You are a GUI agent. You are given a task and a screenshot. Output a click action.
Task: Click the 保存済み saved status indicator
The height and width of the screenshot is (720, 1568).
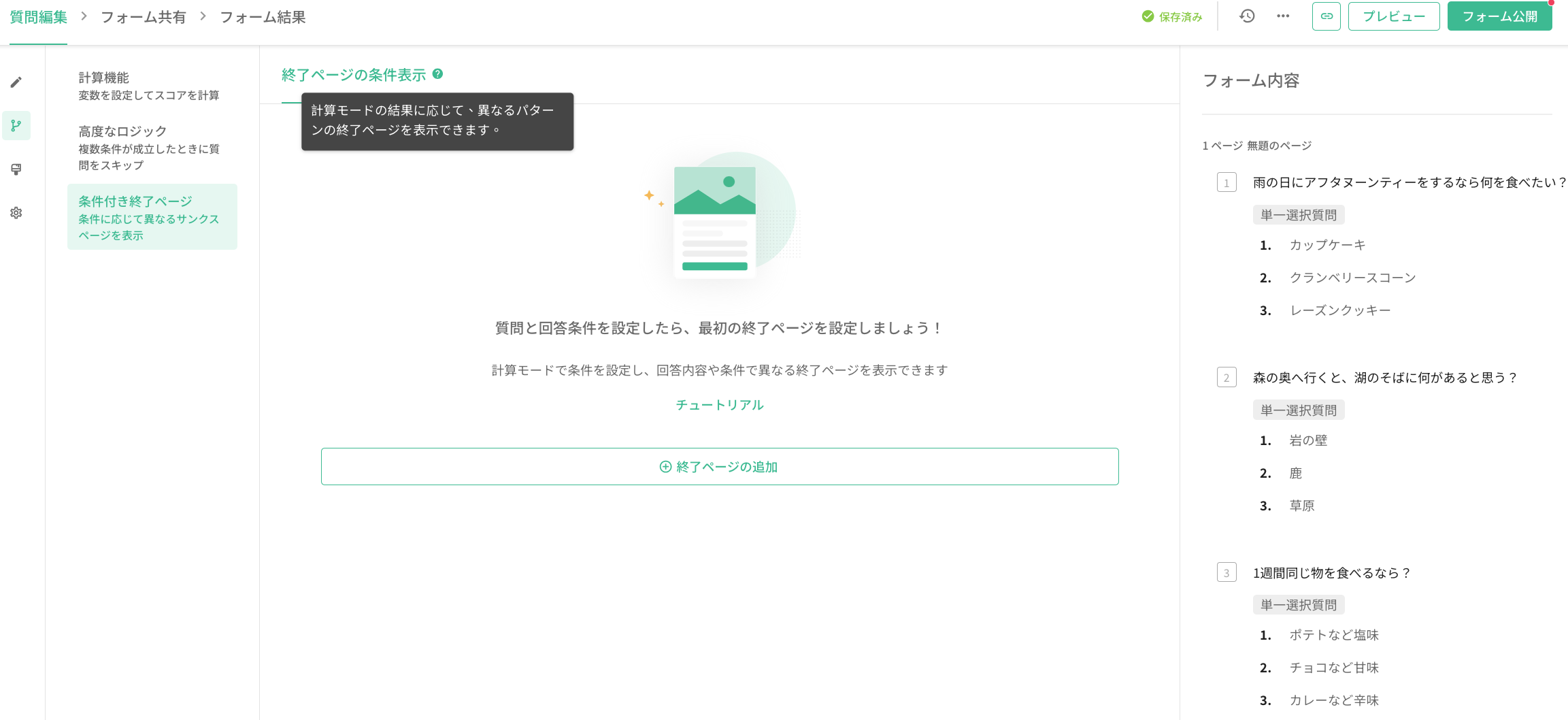click(1172, 16)
